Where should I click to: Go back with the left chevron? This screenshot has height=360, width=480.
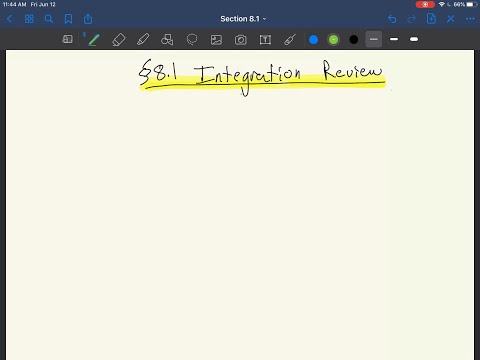click(9, 19)
